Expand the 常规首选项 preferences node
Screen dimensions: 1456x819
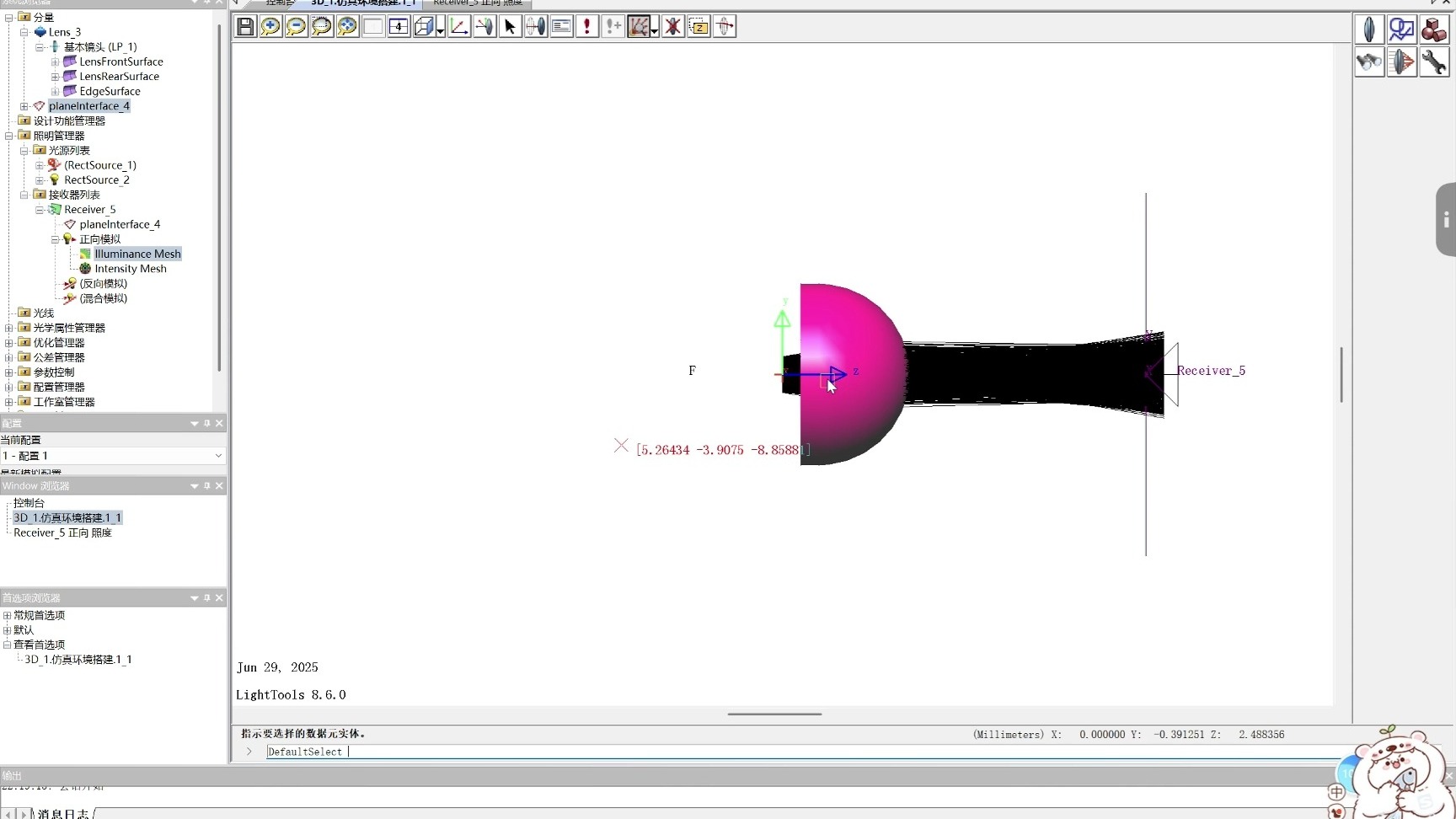[7, 615]
